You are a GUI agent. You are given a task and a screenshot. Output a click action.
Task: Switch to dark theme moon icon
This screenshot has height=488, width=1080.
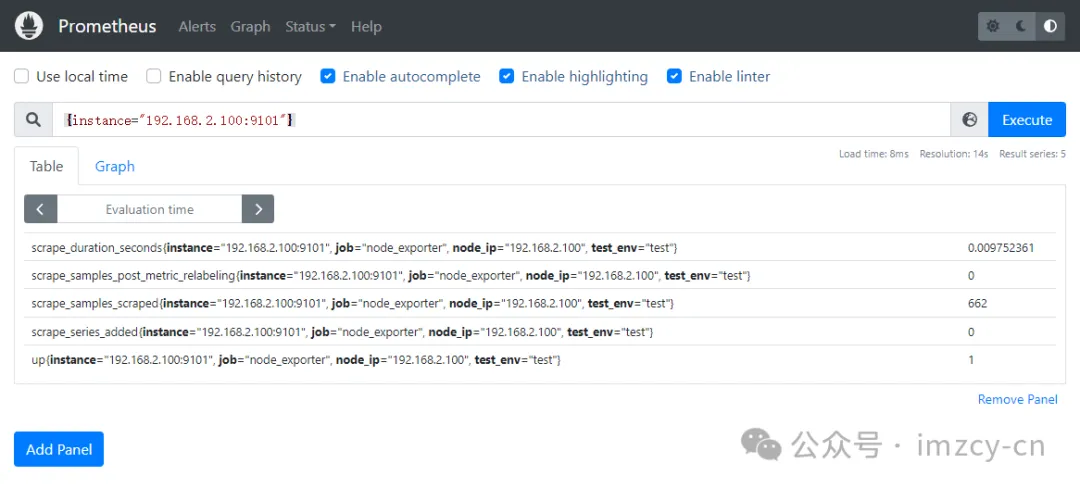pos(1021,26)
